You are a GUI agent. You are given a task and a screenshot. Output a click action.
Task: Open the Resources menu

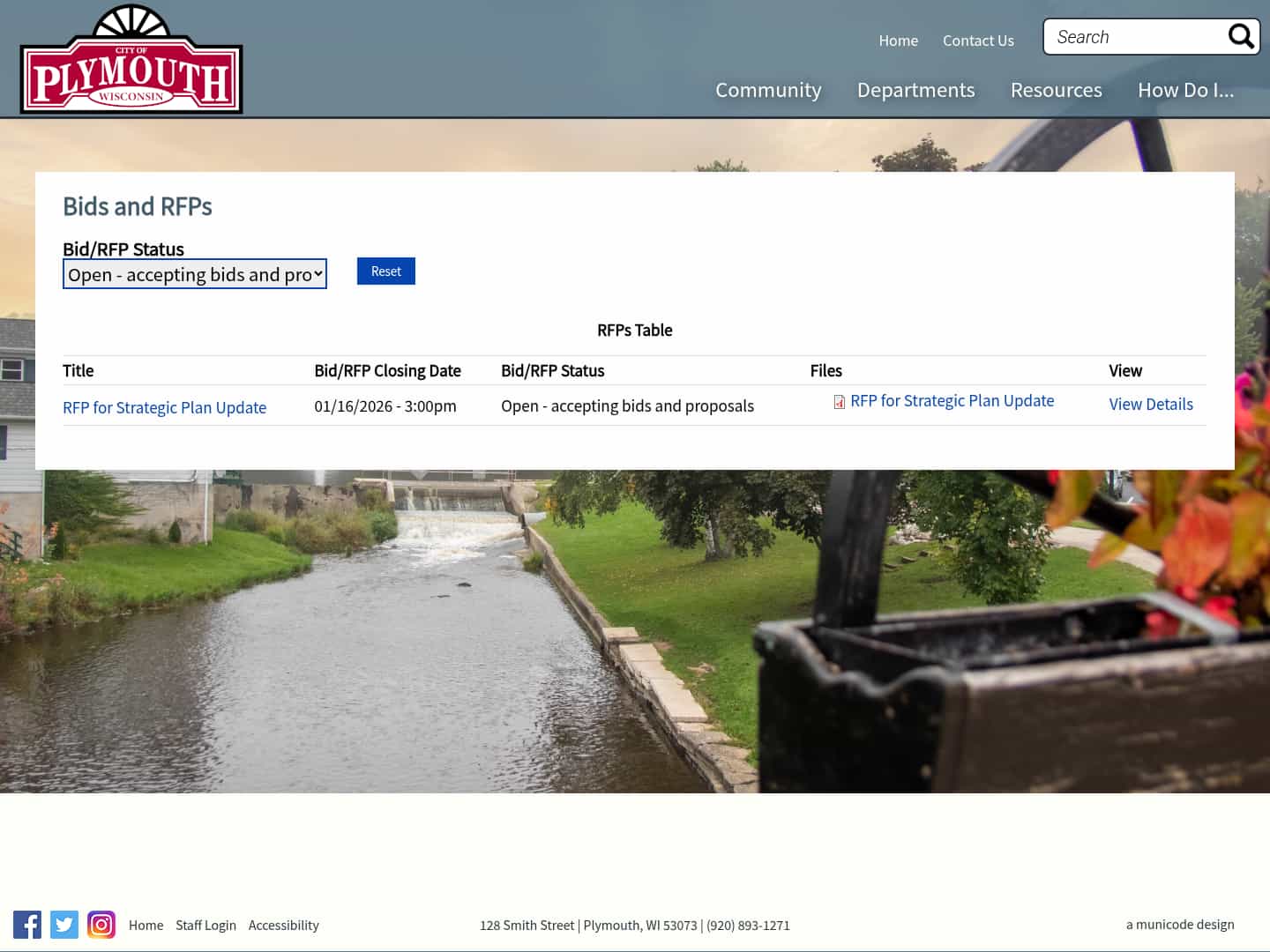(x=1056, y=90)
